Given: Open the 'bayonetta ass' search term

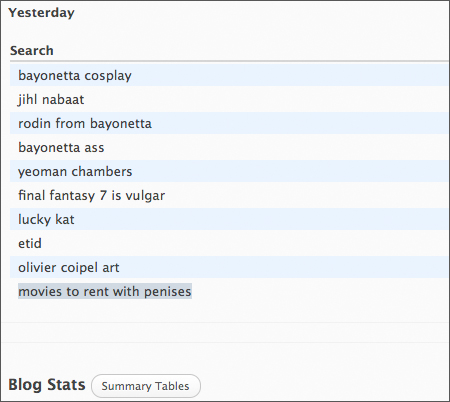Looking at the screenshot, I should (61, 148).
